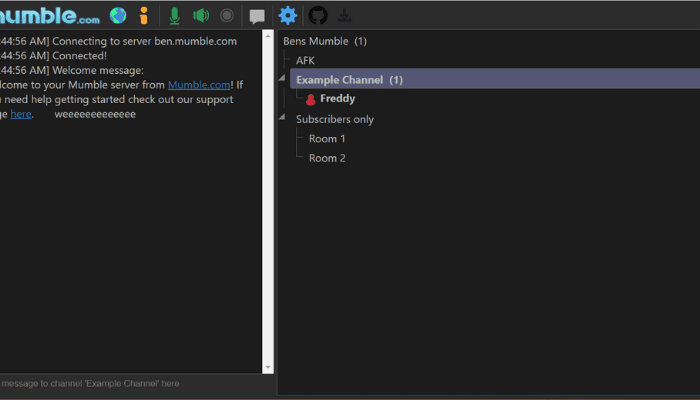This screenshot has width=700, height=400.
Task: Follow the Mumble.com link in the welcome message
Action: [x=199, y=85]
